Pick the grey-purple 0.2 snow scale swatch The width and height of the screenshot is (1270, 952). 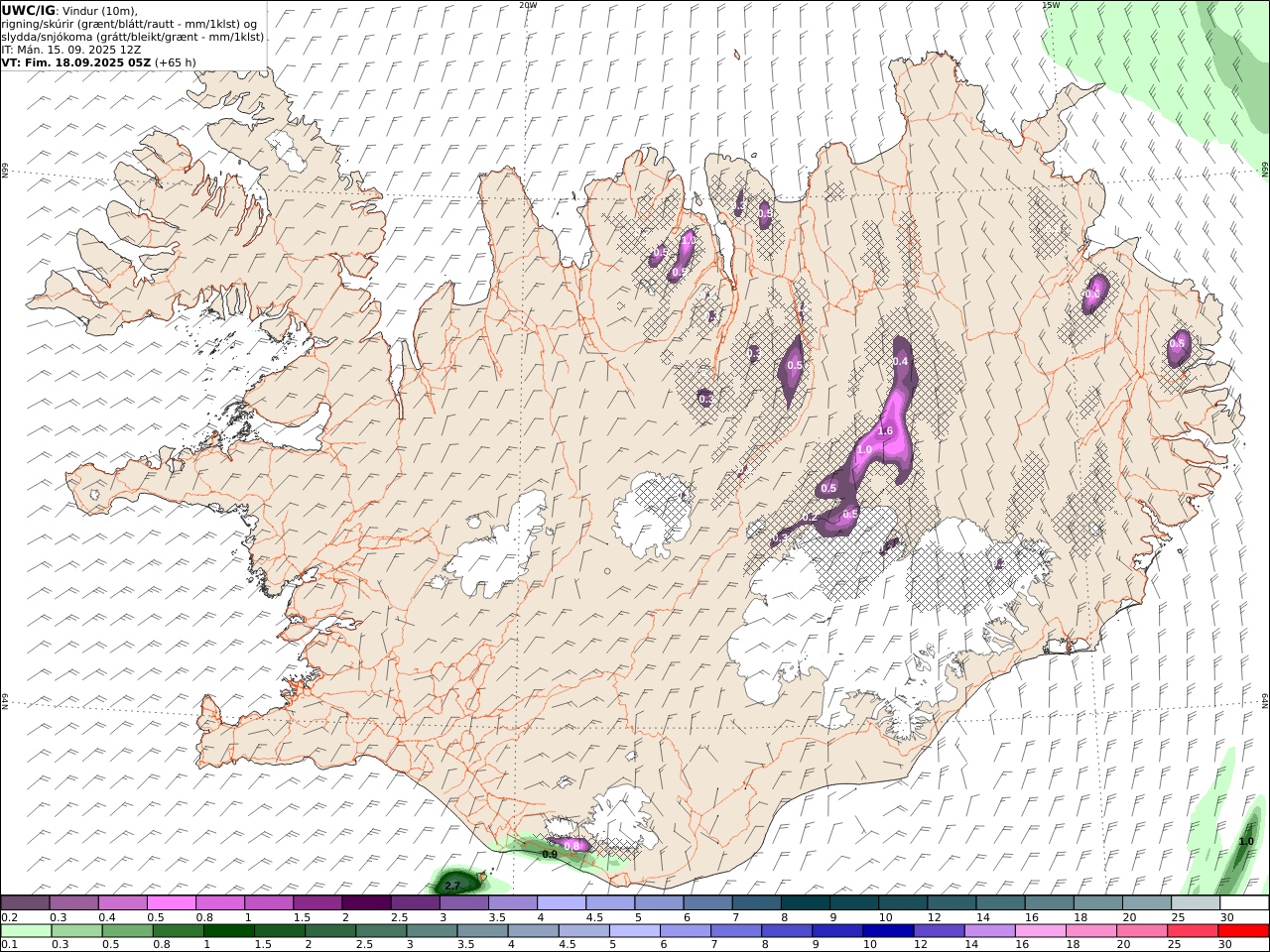(26, 902)
